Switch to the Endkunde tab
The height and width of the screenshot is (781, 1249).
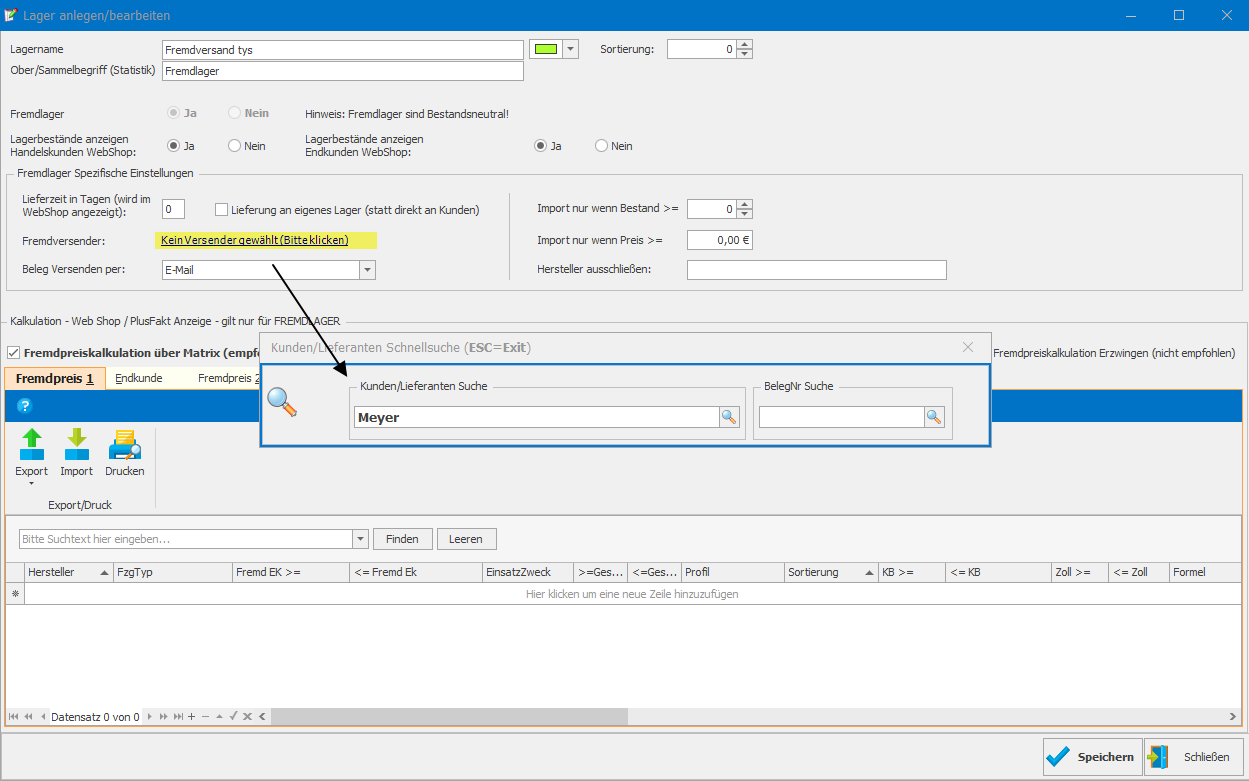(139, 379)
